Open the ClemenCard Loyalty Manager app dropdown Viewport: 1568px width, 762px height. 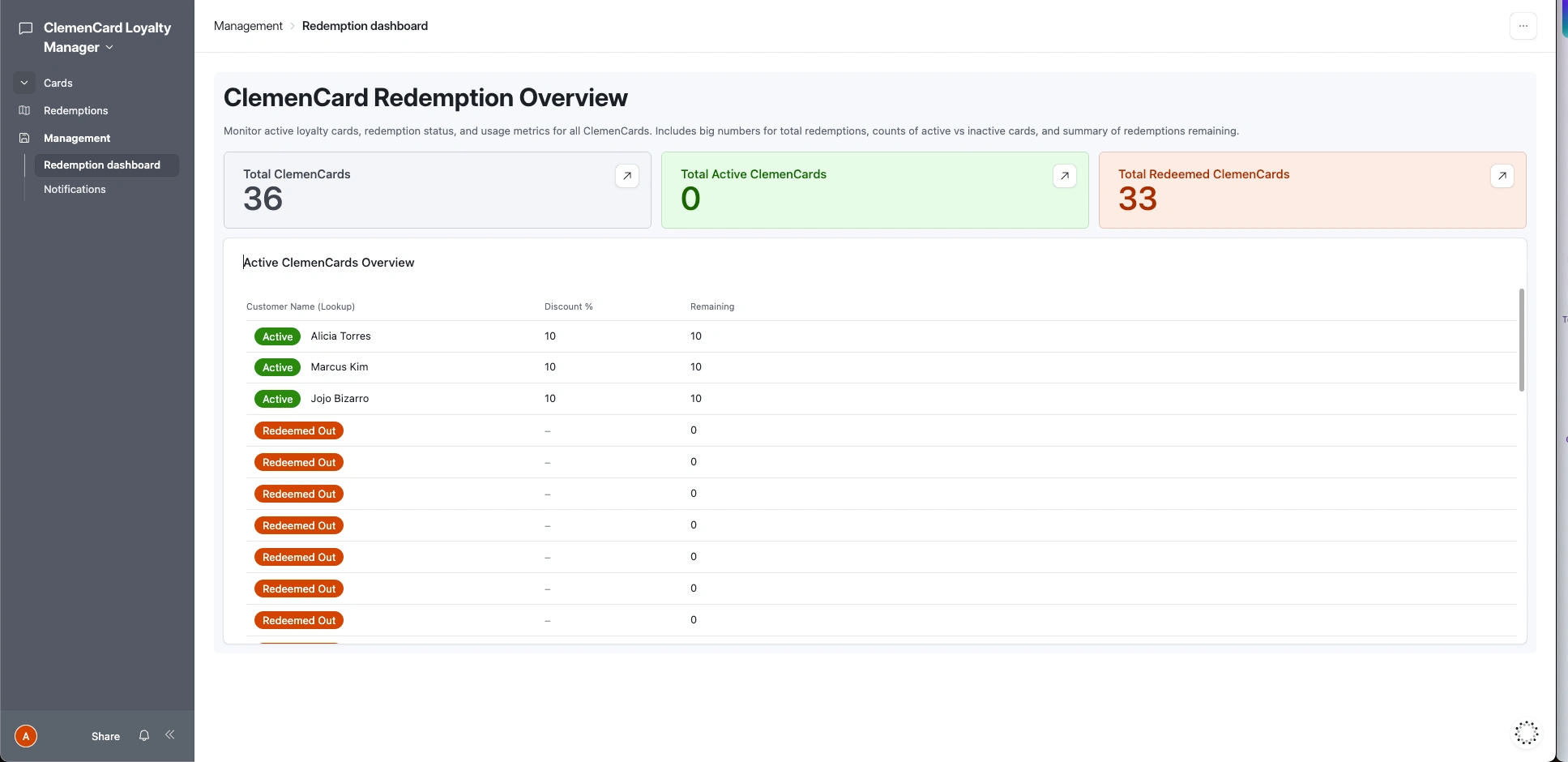109,48
